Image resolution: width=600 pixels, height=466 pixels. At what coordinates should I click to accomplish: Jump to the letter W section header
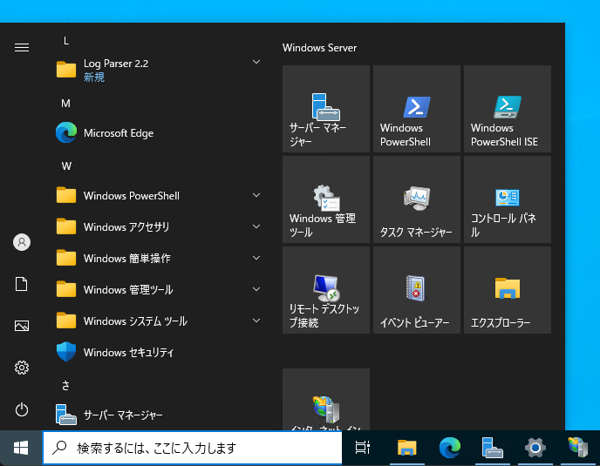[x=66, y=166]
